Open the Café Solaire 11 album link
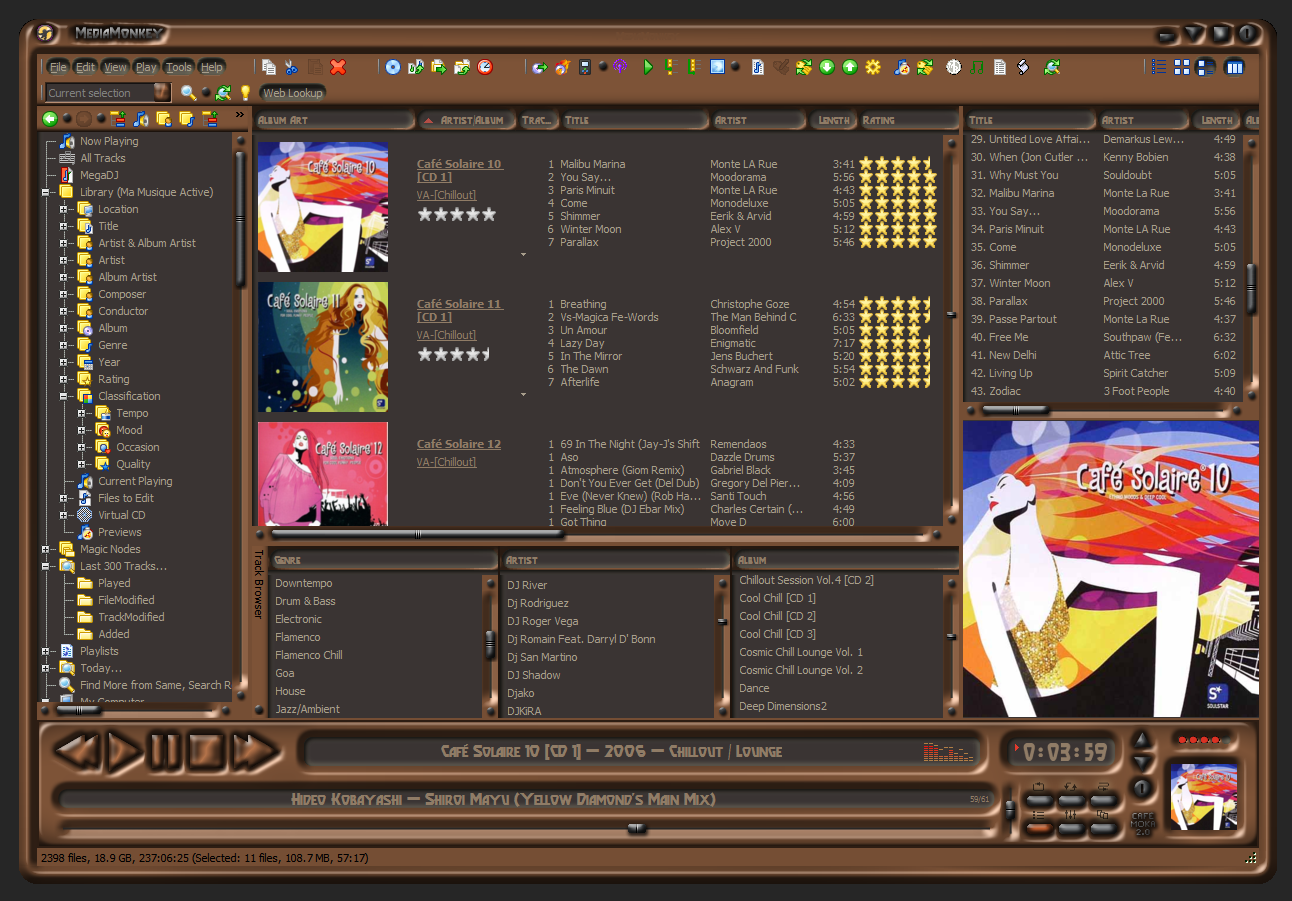This screenshot has width=1292, height=901. tap(459, 304)
